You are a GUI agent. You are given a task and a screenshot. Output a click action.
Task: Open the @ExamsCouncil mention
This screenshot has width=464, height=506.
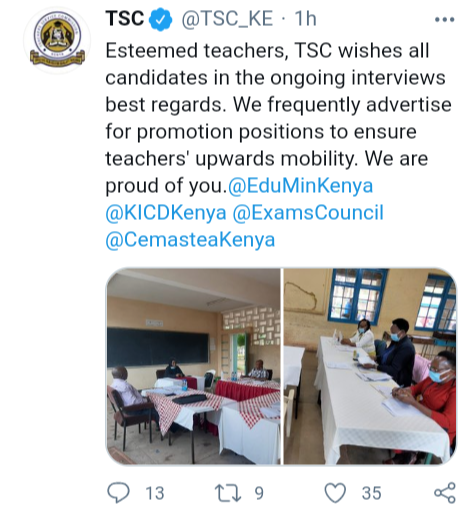(x=308, y=213)
